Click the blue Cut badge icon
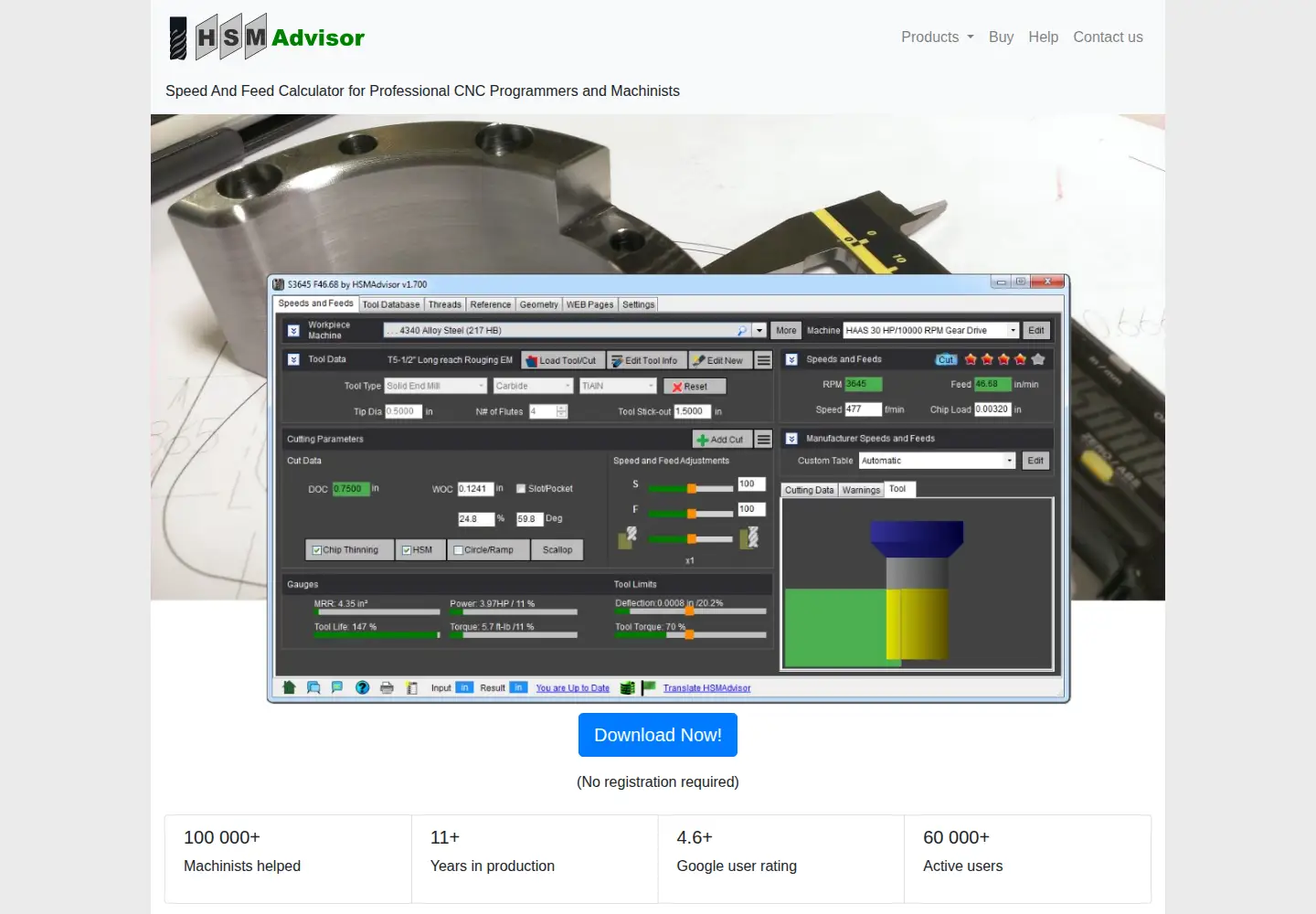Viewport: 1316px width, 914px height. 946,359
